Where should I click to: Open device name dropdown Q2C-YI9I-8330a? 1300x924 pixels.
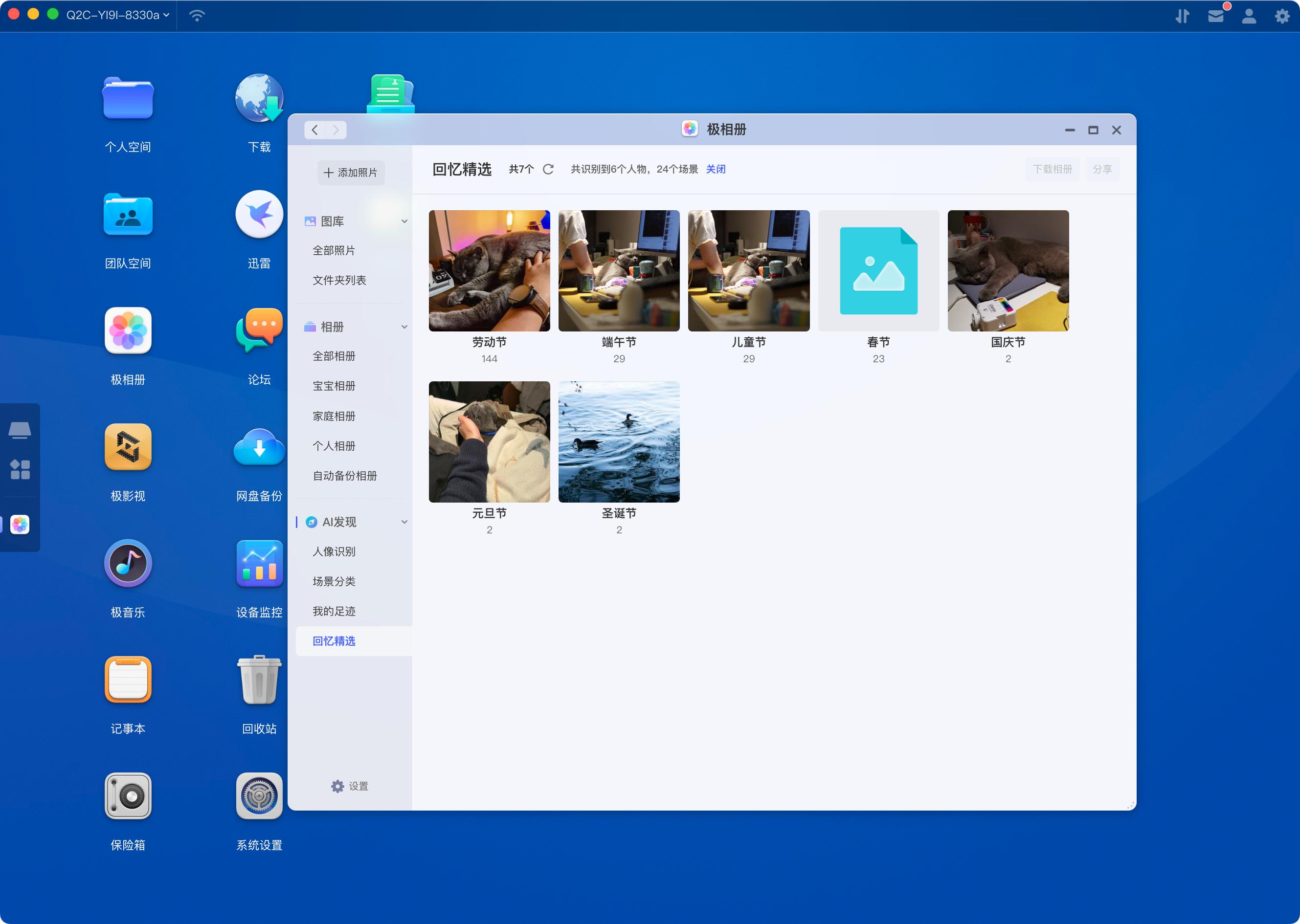click(x=118, y=15)
